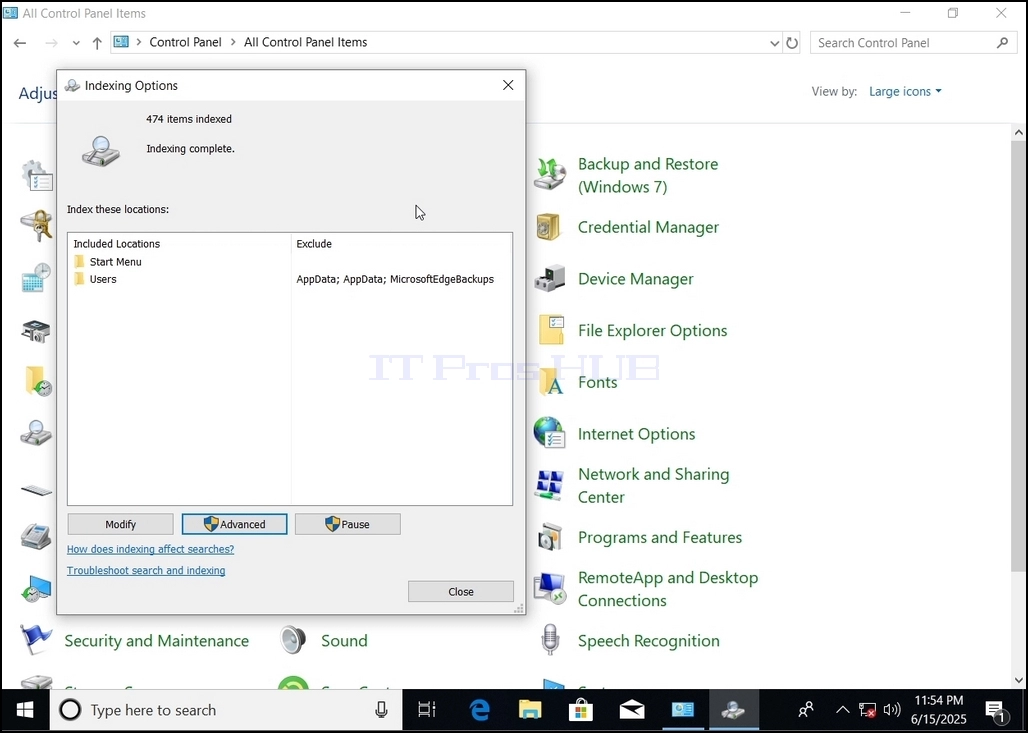Screen dimensions: 1028x733
Task: Select the Indexing Options taskbar icon
Action: pyautogui.click(x=733, y=710)
